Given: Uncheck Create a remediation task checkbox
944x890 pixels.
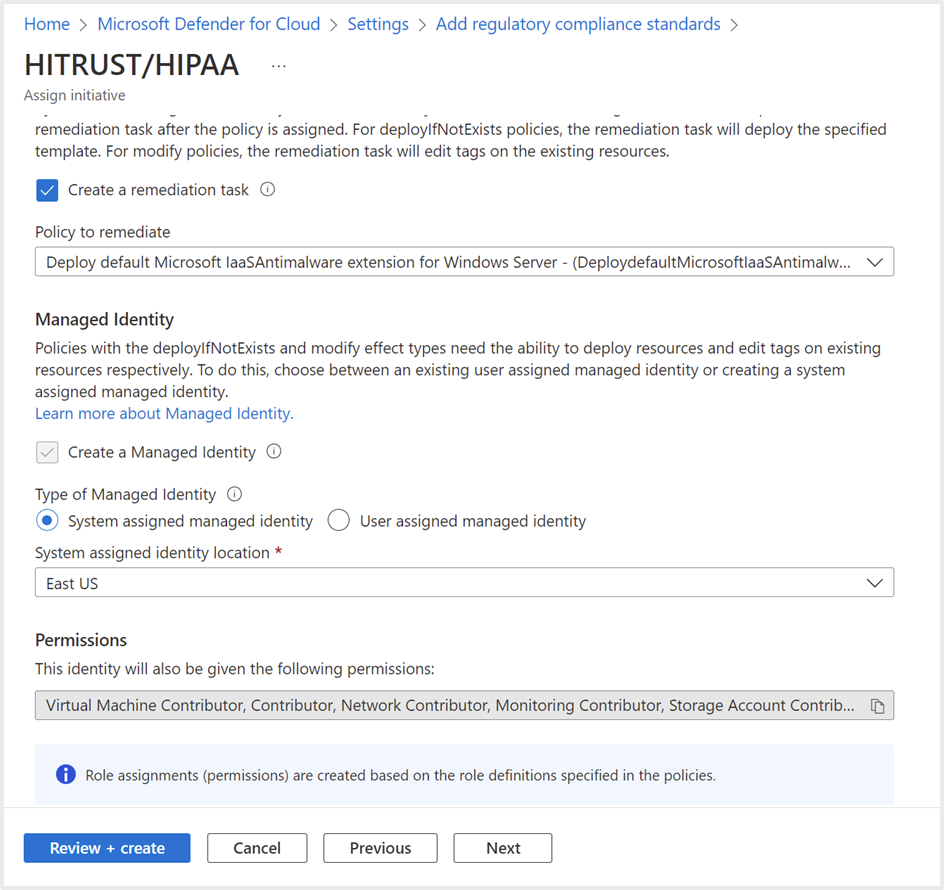Looking at the screenshot, I should (47, 190).
